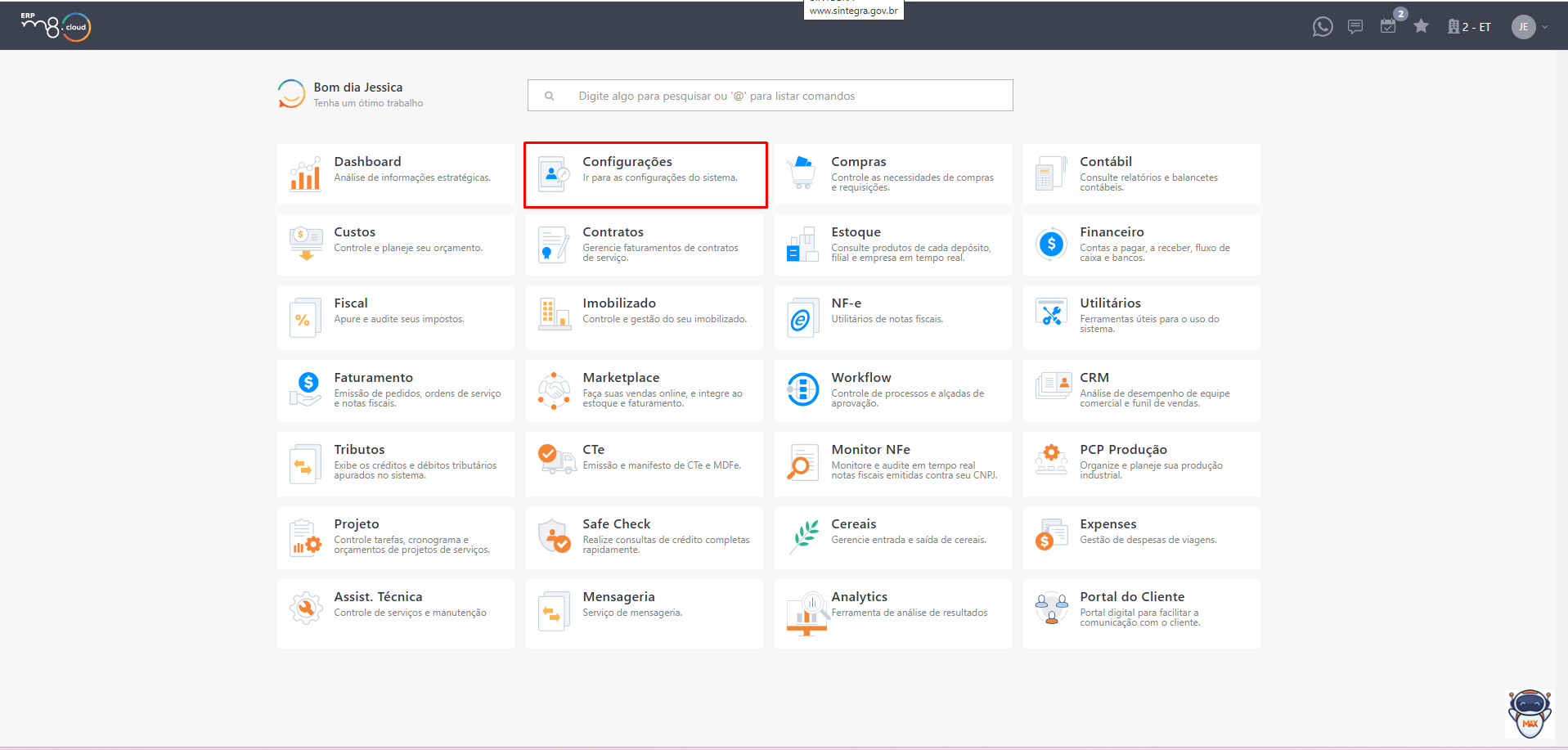Go to the Estoque module

892,245
